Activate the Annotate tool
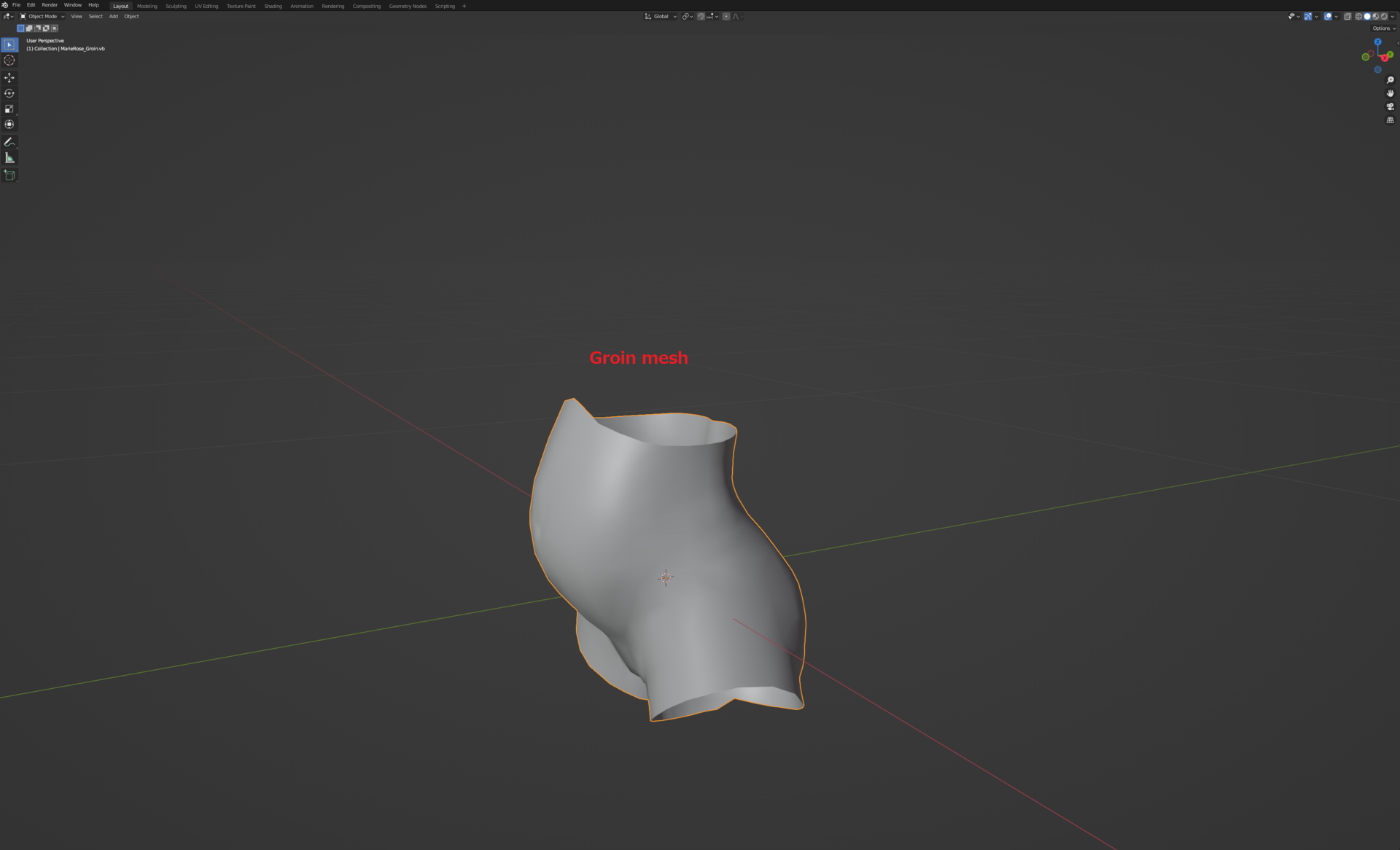The image size is (1400, 850). coord(9,142)
